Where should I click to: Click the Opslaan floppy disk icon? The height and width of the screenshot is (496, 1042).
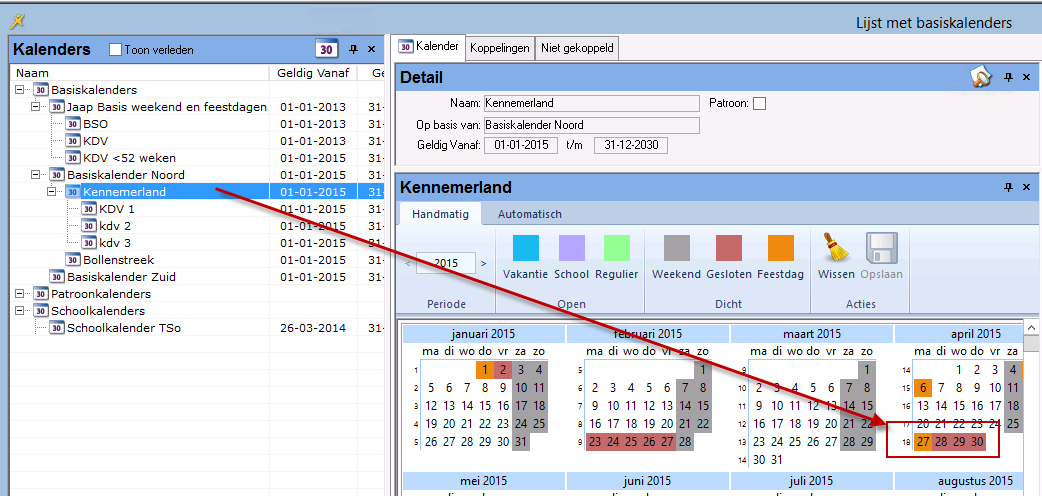click(881, 249)
